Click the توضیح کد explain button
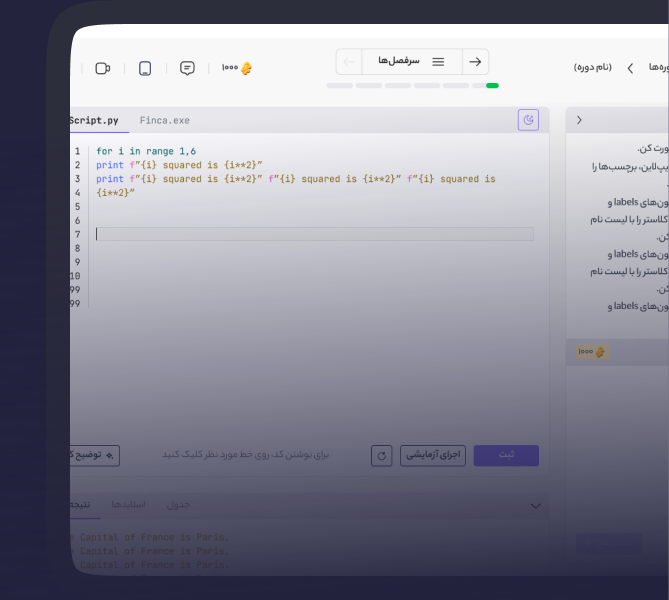 click(94, 455)
